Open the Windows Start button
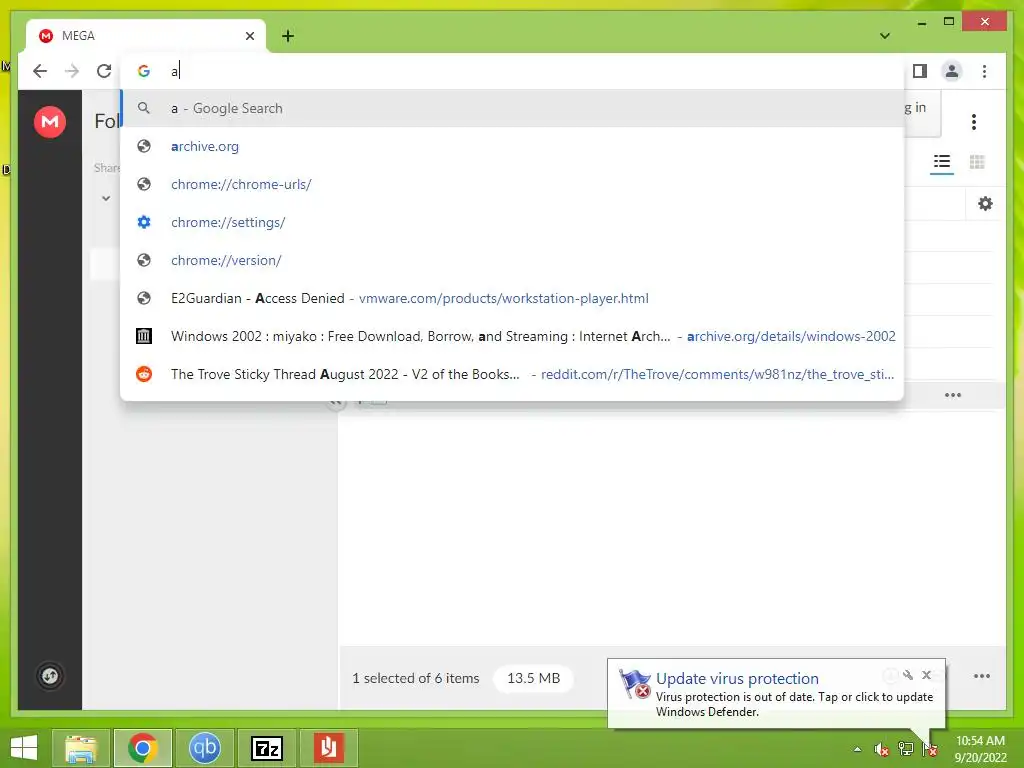This screenshot has height=768, width=1024. [24, 748]
